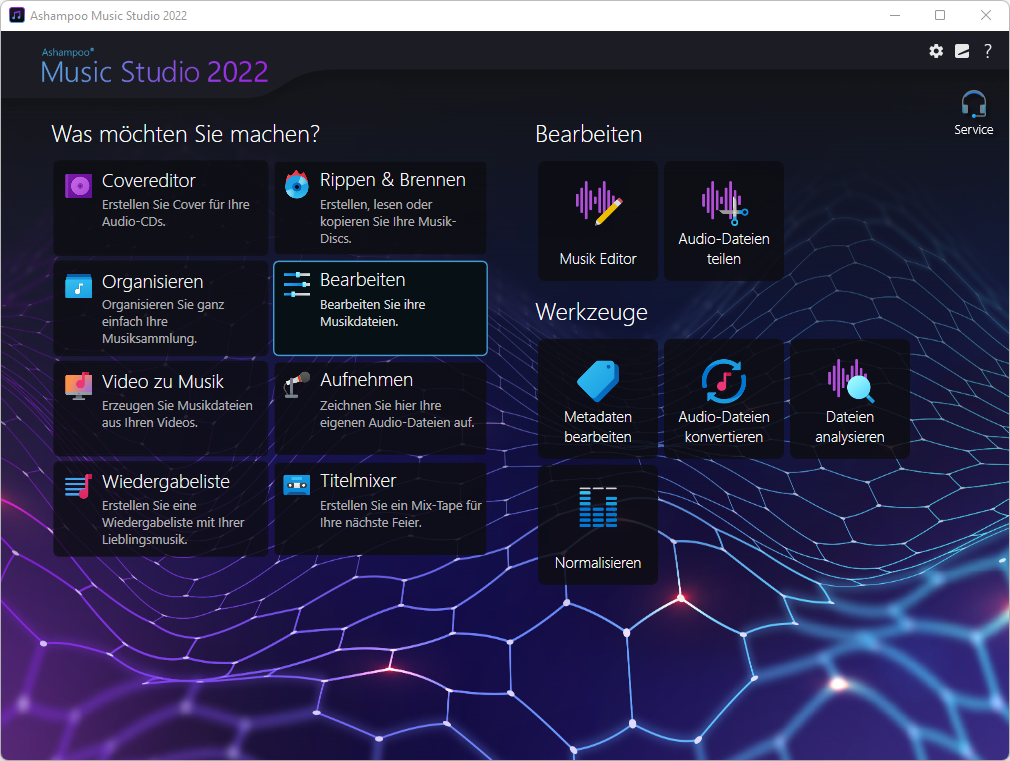Click the Rippen & Brennen flame disc icon
The height and width of the screenshot is (761, 1010).
(x=297, y=184)
